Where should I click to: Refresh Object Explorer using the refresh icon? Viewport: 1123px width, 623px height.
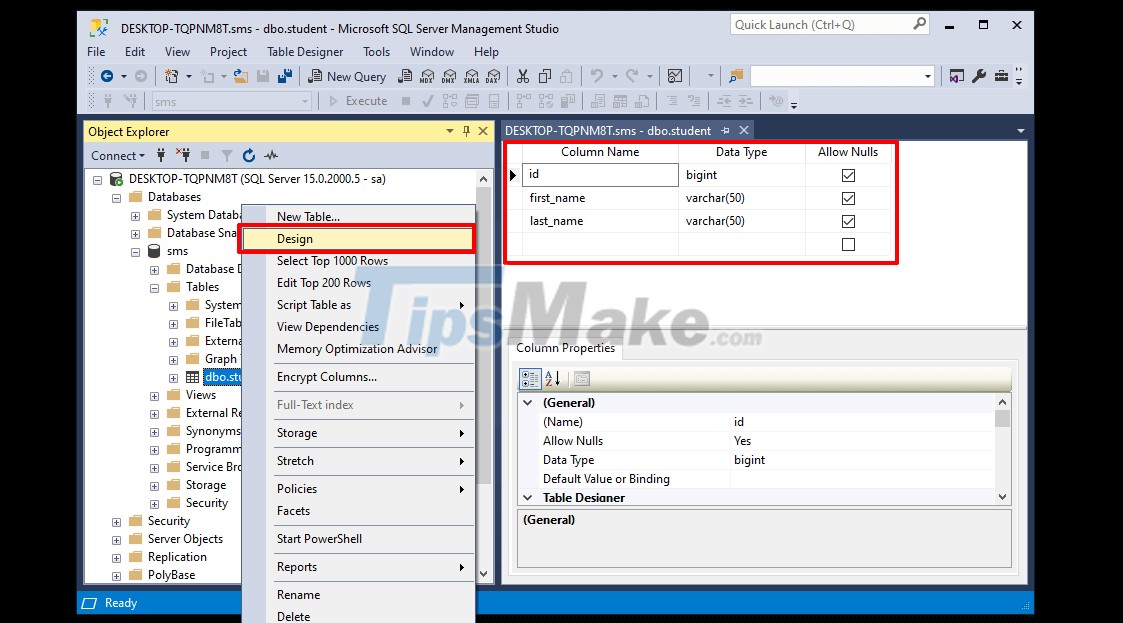pos(247,155)
